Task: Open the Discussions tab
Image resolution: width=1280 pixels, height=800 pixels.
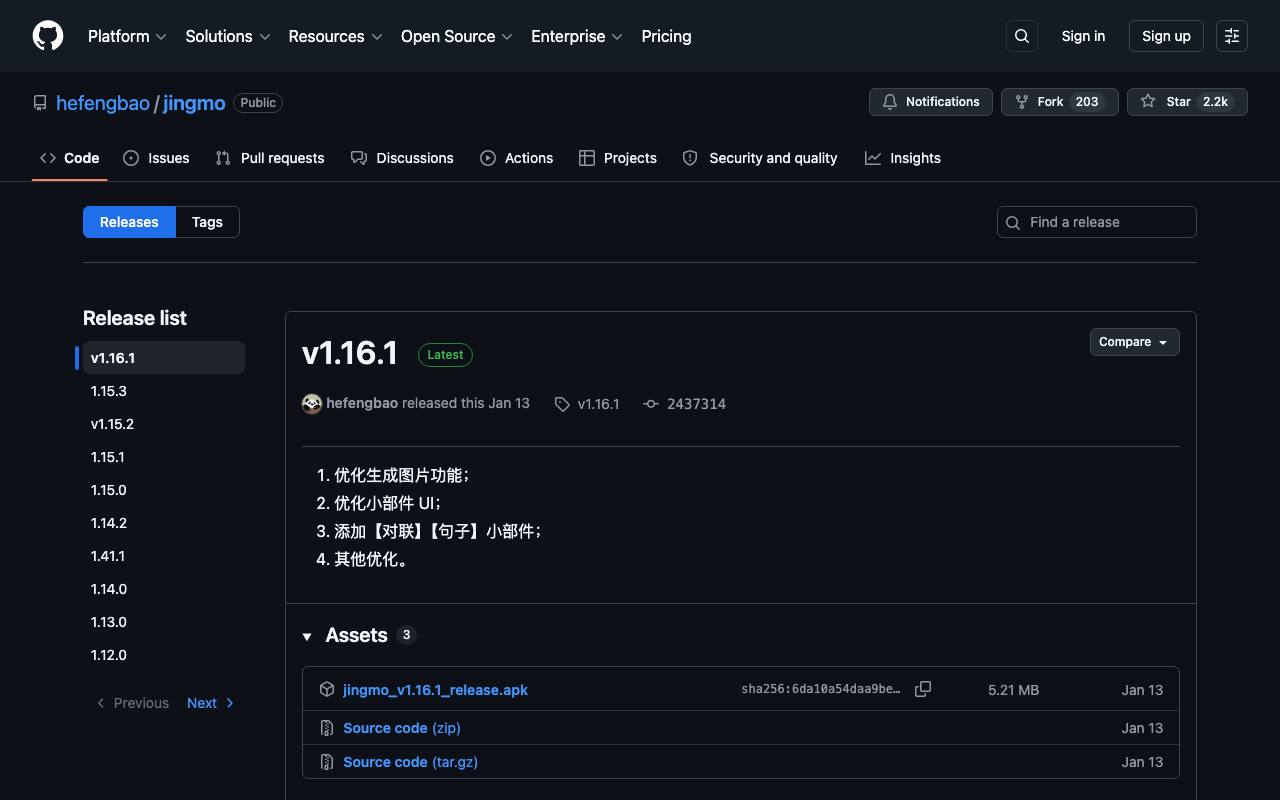Action: coord(402,158)
